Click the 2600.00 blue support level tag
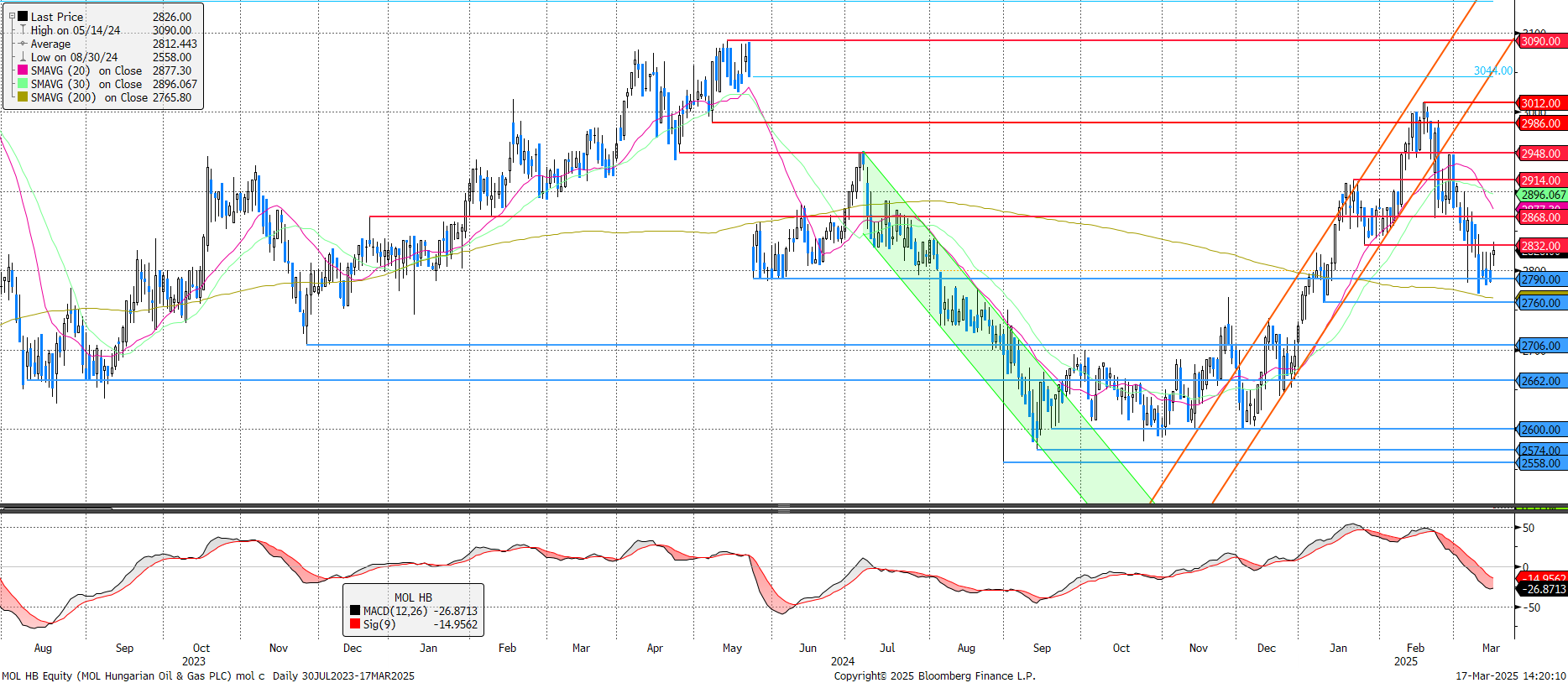The width and height of the screenshot is (1568, 683). pyautogui.click(x=1541, y=430)
